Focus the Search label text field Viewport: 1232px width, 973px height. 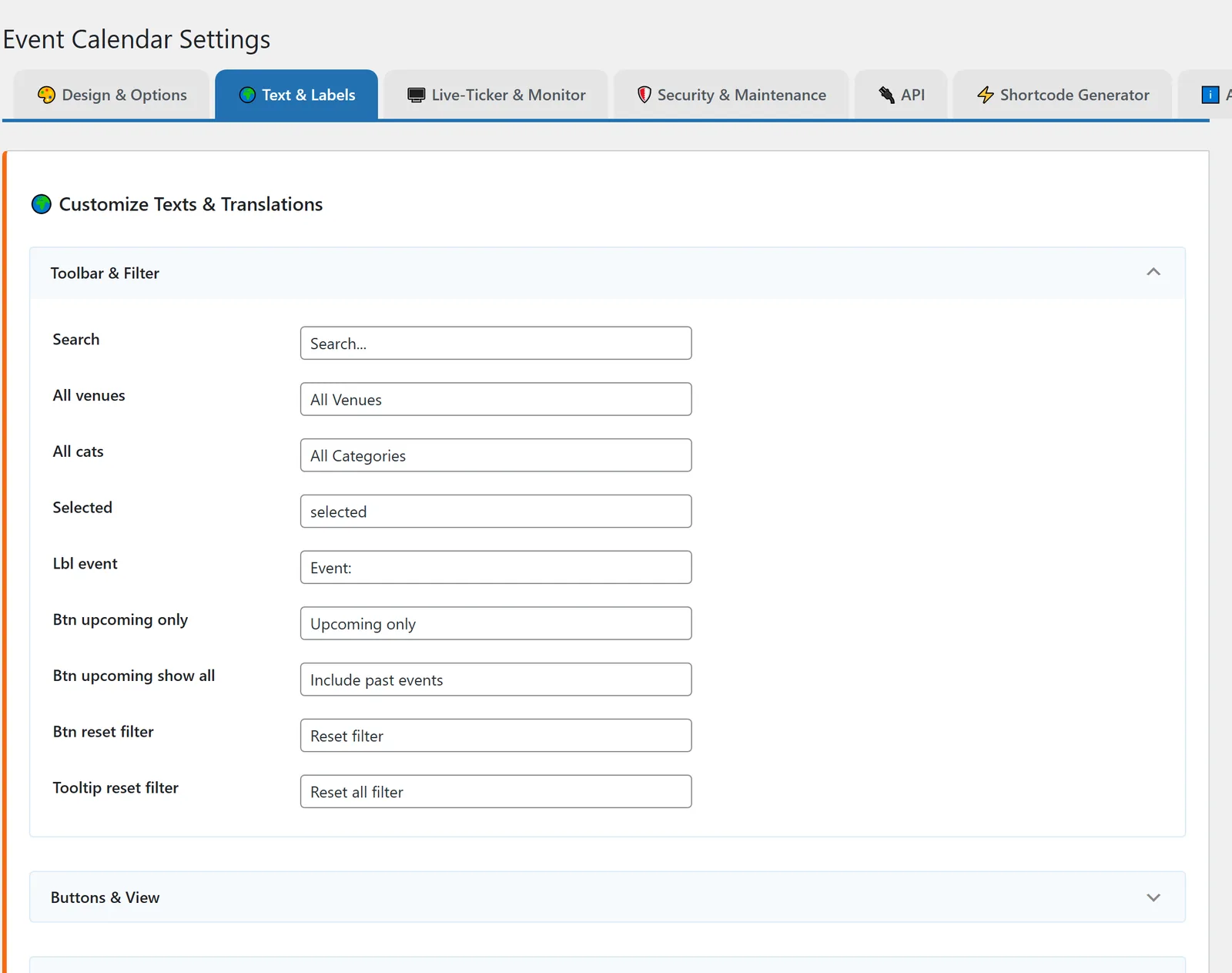tap(496, 343)
